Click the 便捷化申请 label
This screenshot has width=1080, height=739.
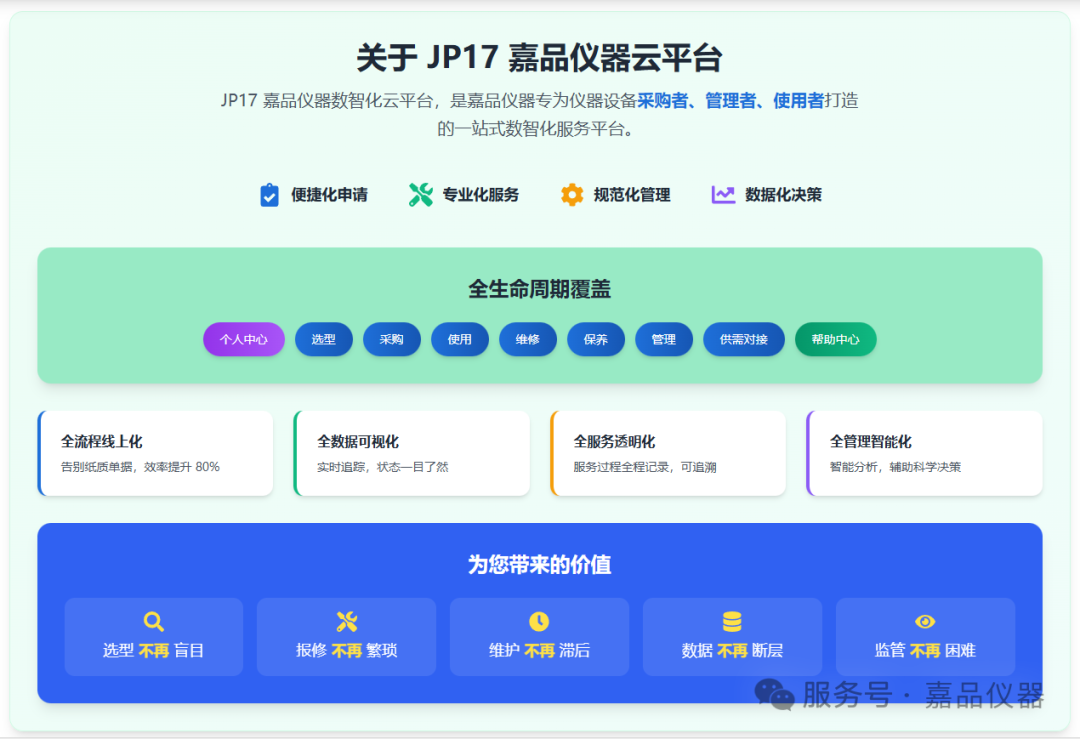[x=329, y=195]
